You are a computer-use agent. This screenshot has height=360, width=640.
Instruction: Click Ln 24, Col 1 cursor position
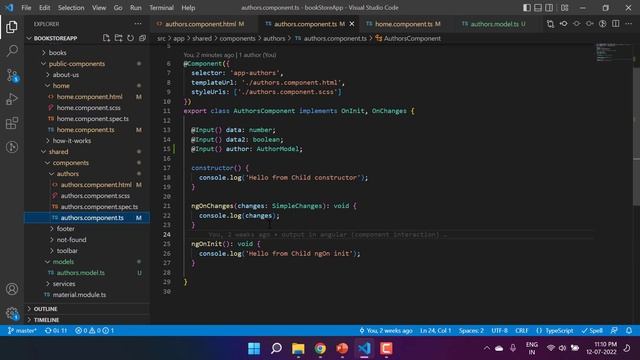[x=435, y=330]
